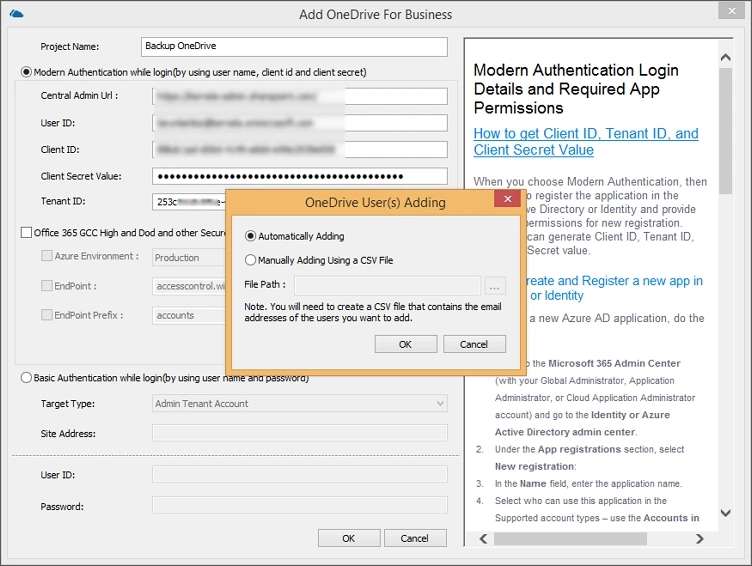Open the Target Type dropdown
Viewport: 752px width, 566px height.
(x=300, y=403)
